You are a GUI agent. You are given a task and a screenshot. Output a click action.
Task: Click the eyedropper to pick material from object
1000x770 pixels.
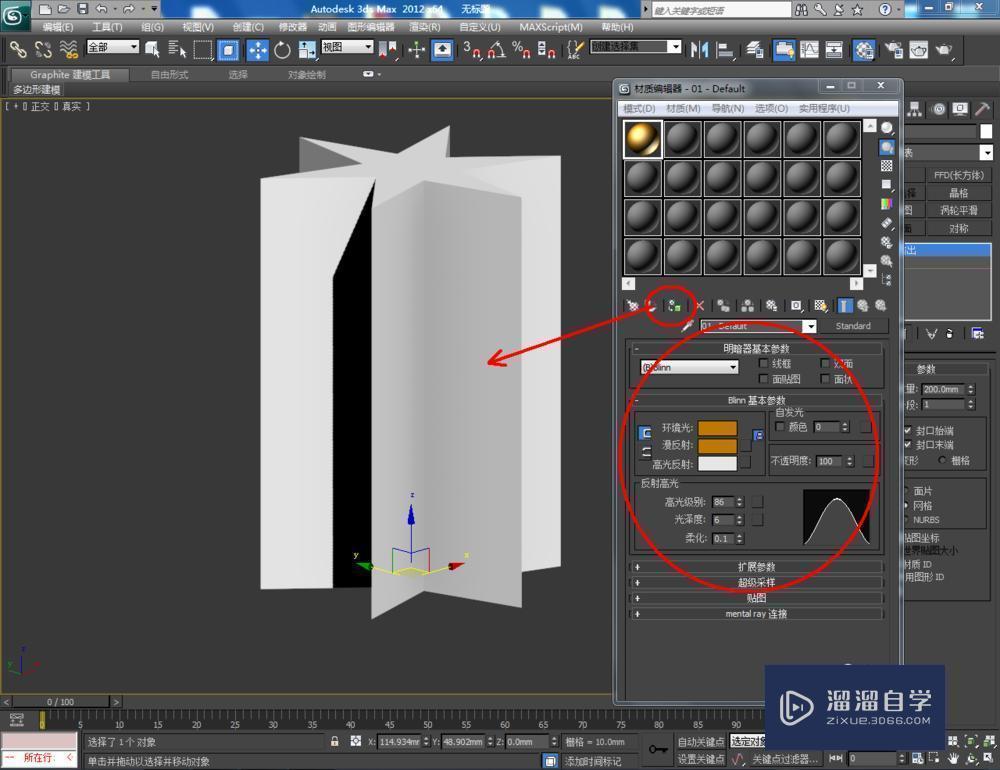click(x=687, y=325)
